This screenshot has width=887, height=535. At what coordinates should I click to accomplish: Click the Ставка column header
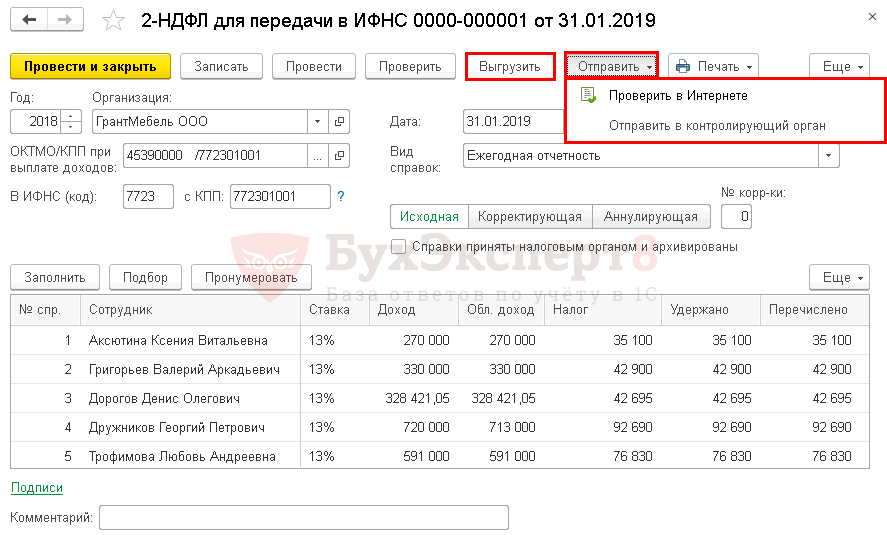click(x=334, y=310)
